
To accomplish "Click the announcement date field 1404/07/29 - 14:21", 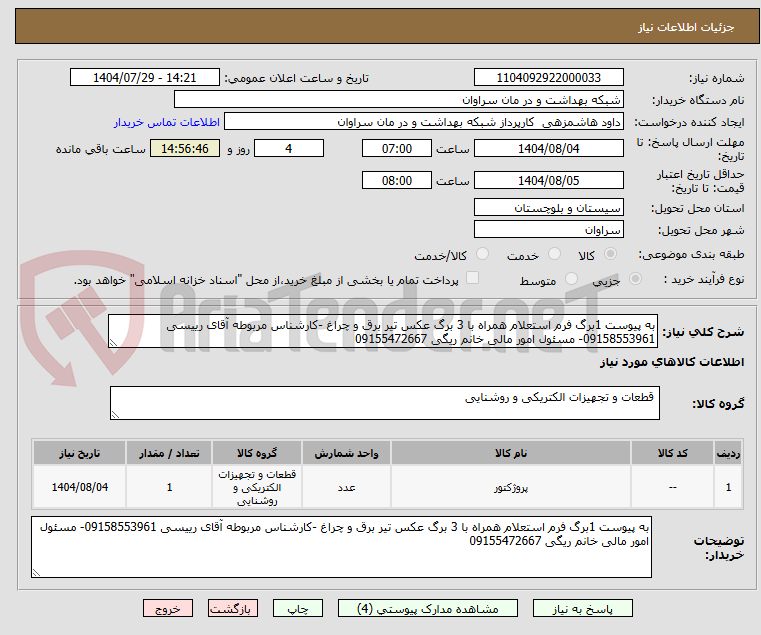I will tap(145, 78).
